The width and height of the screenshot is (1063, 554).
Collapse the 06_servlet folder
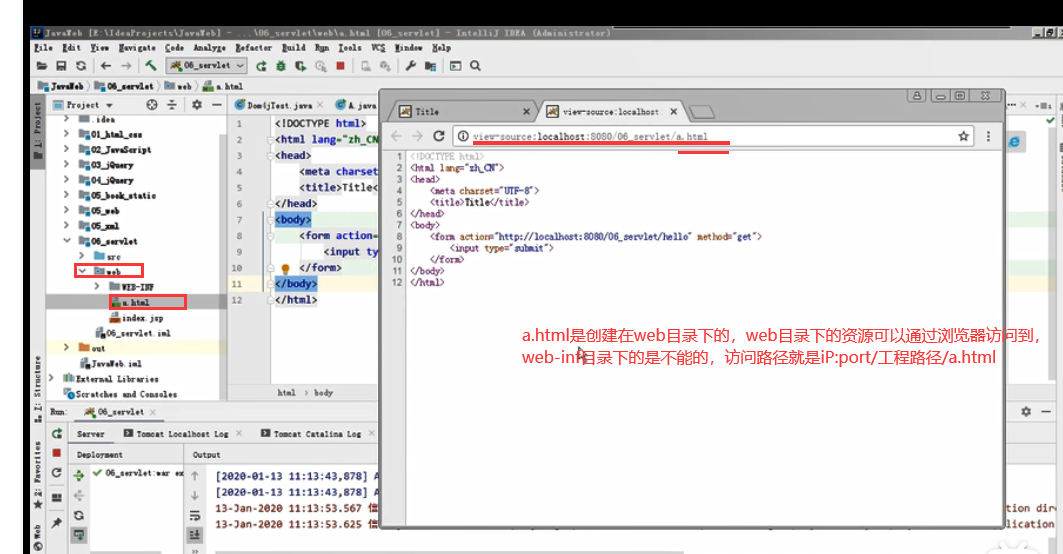pos(66,240)
